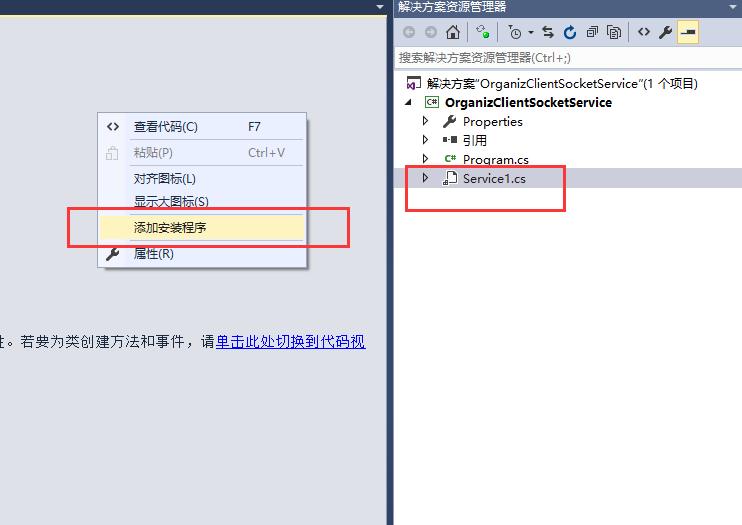Open the pending changes filter clock icon
The height and width of the screenshot is (525, 742).
(x=515, y=32)
